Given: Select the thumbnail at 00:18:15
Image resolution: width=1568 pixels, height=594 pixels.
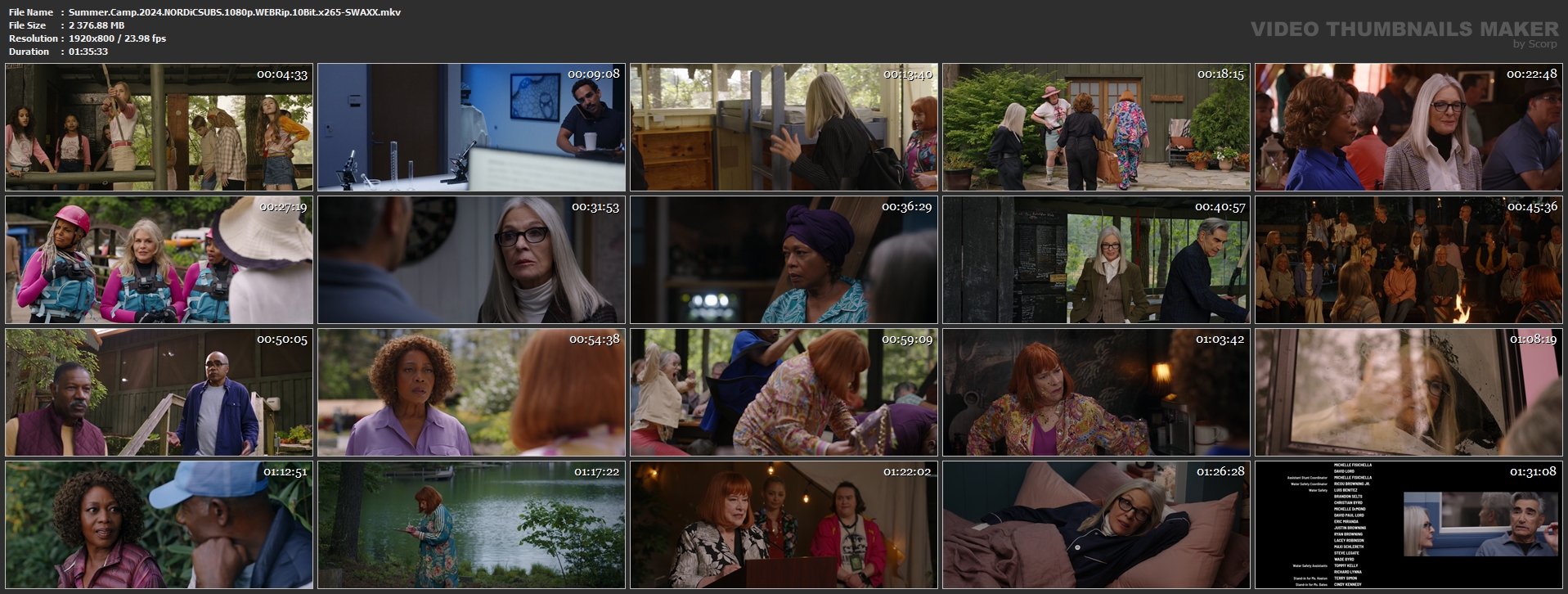Looking at the screenshot, I should (1096, 127).
